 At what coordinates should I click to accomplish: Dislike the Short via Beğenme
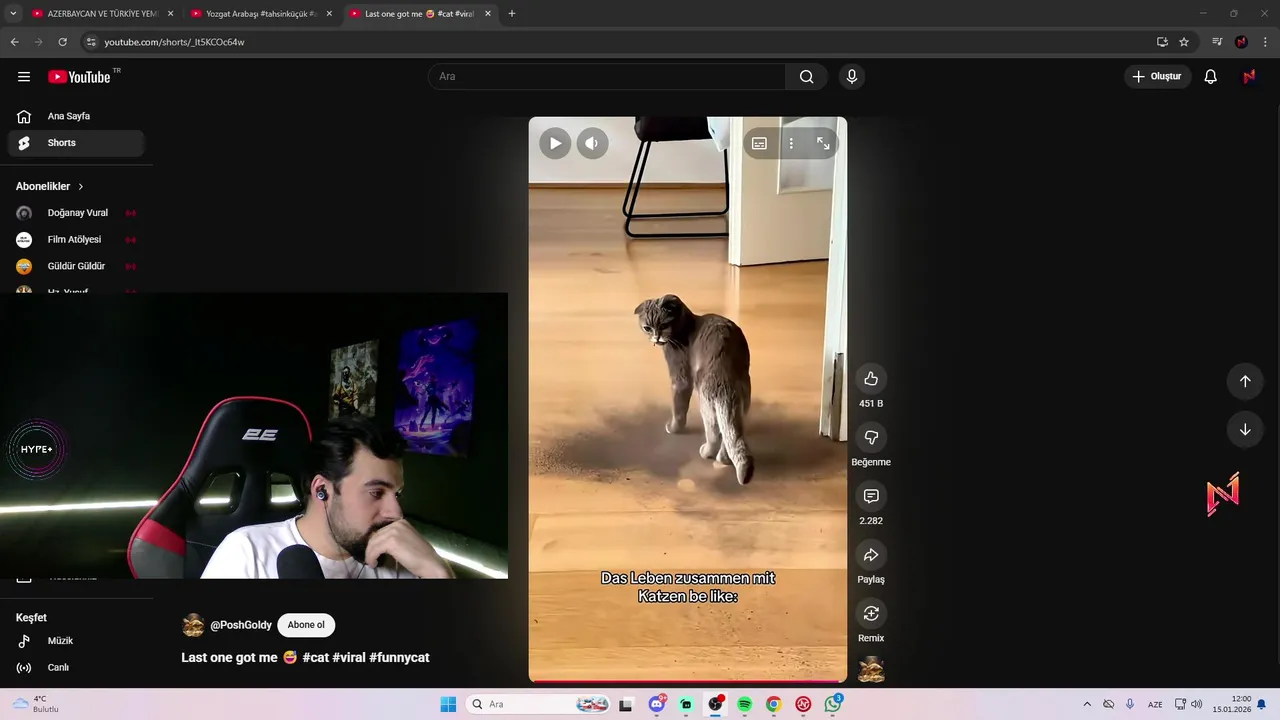(x=871, y=437)
